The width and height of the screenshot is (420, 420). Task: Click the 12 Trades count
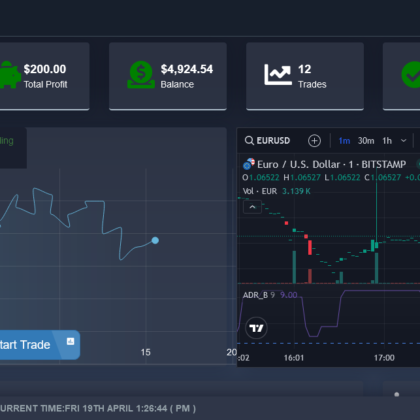tap(304, 69)
